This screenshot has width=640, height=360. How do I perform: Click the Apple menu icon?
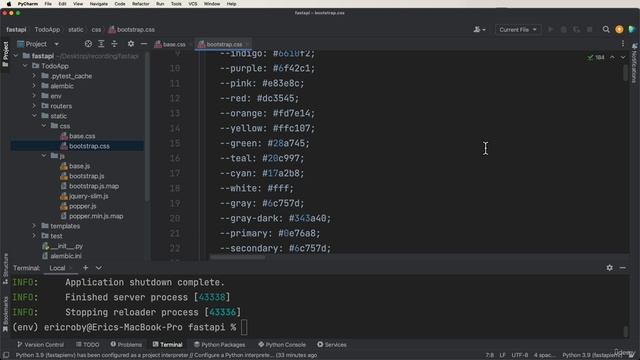pyautogui.click(x=9, y=4)
